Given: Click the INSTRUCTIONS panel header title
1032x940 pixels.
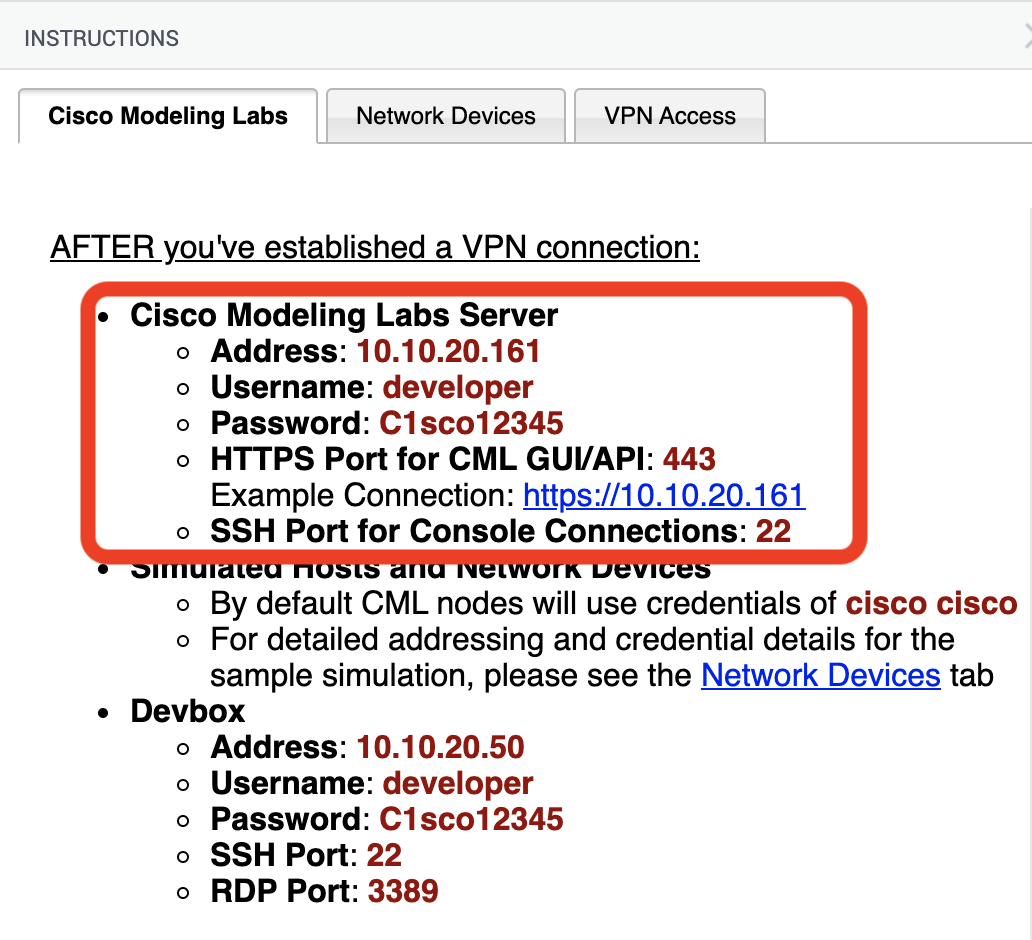Looking at the screenshot, I should point(102,39).
